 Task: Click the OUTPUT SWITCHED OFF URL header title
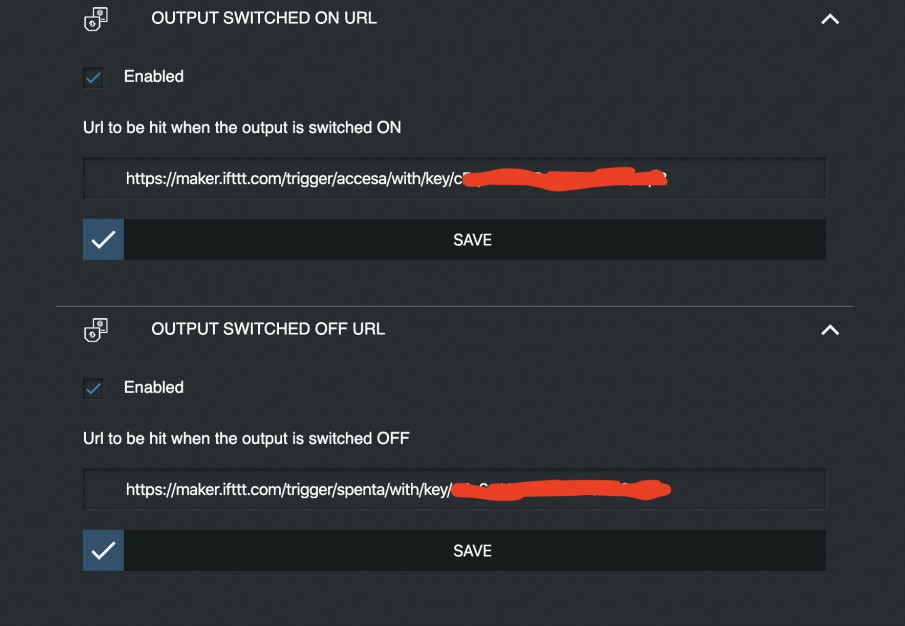(268, 329)
